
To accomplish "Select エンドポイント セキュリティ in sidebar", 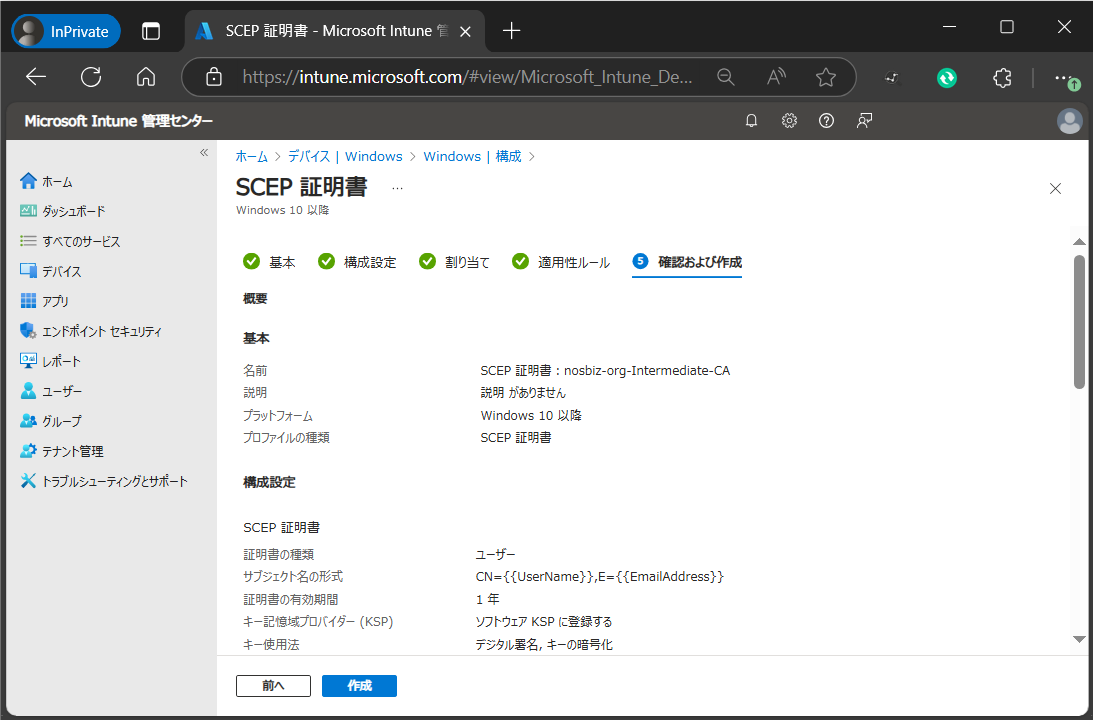I will pyautogui.click(x=100, y=331).
